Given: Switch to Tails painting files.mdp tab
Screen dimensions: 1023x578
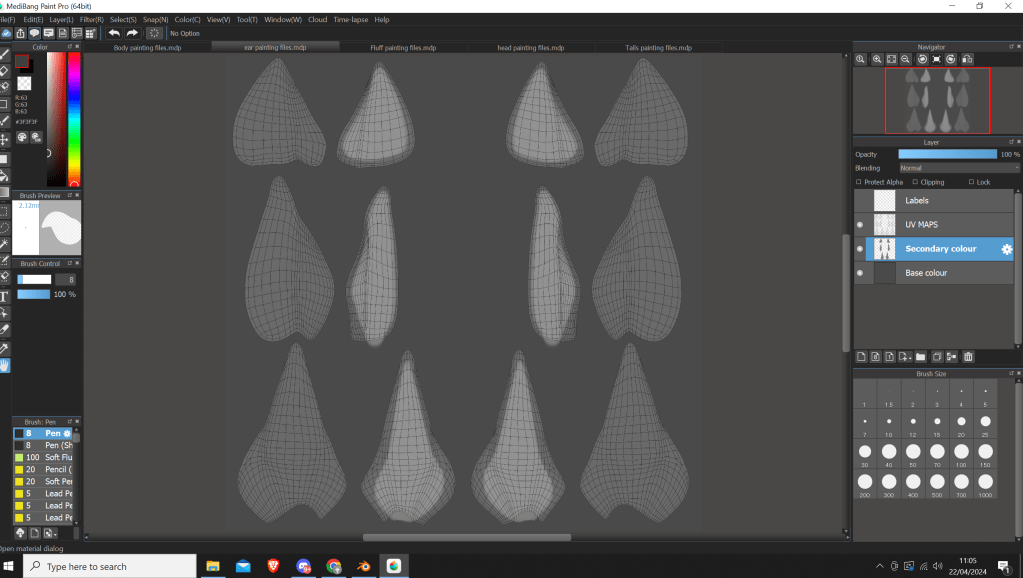Looking at the screenshot, I should (x=658, y=47).
